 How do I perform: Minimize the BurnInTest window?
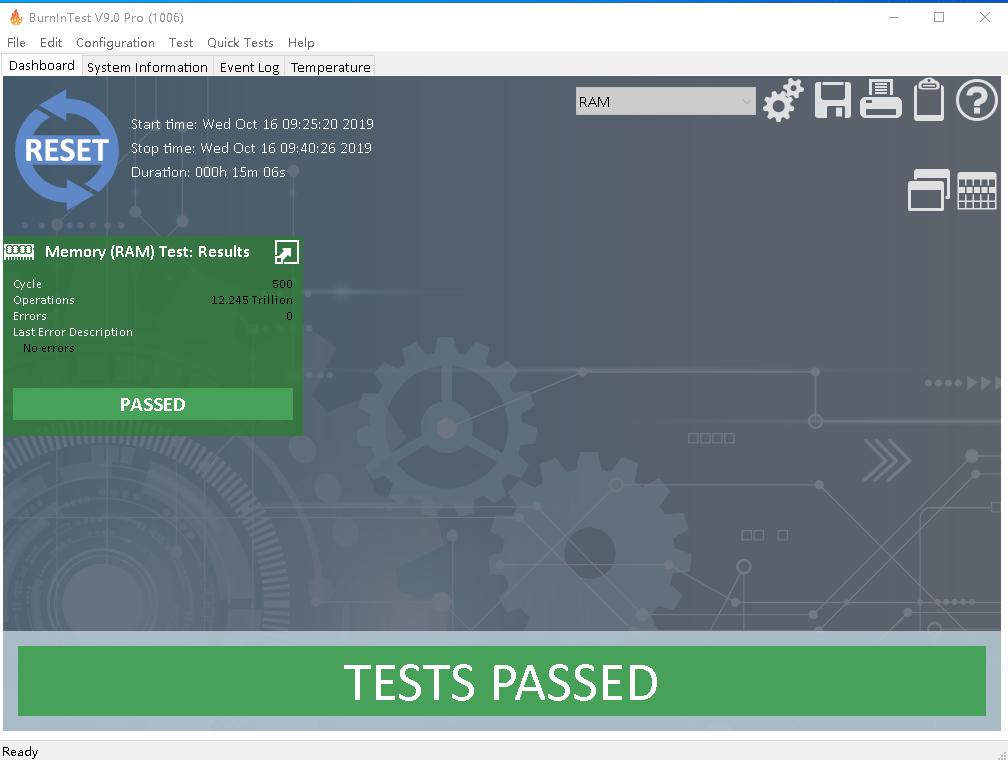click(x=894, y=17)
